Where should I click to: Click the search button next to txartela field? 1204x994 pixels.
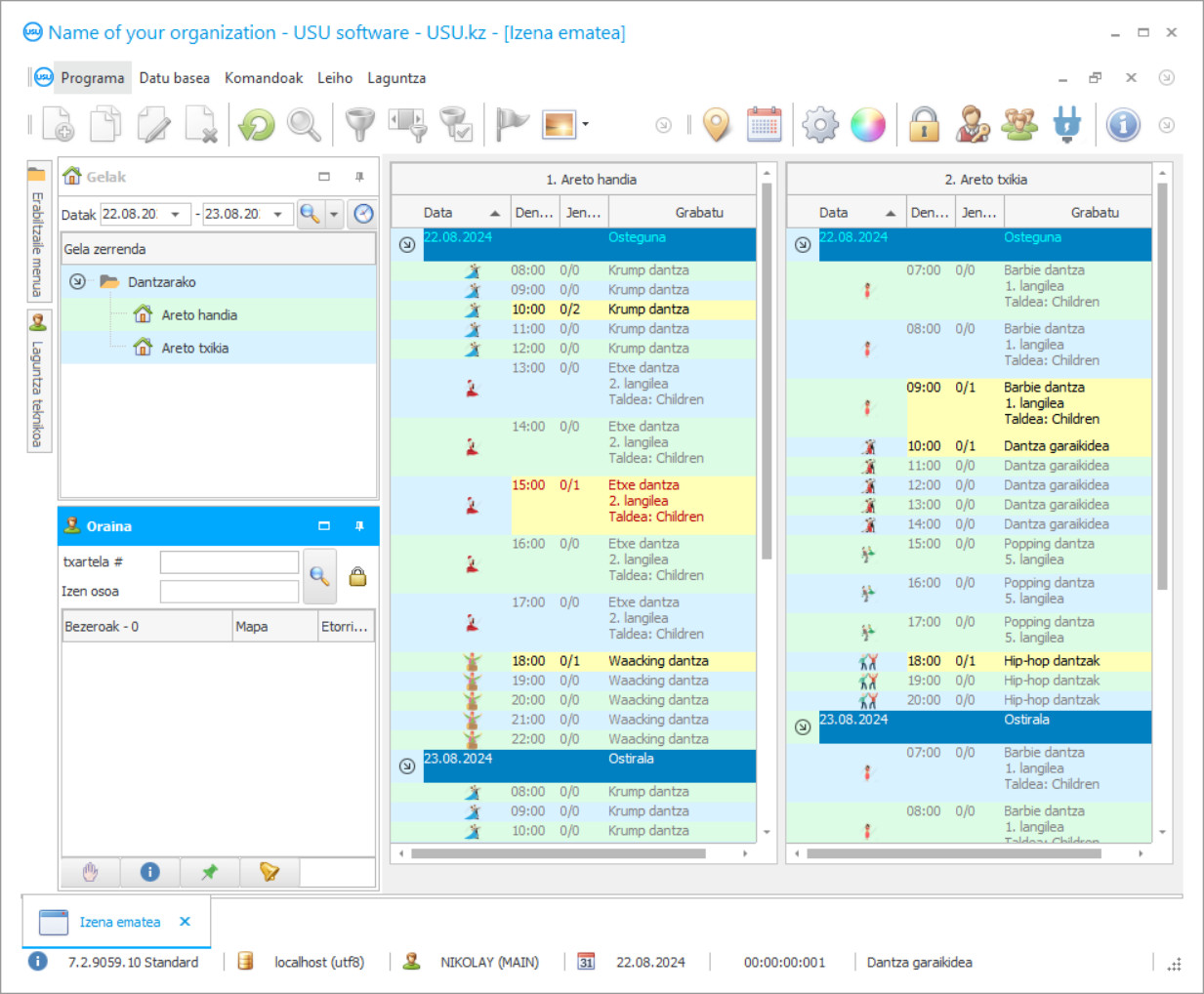319,576
